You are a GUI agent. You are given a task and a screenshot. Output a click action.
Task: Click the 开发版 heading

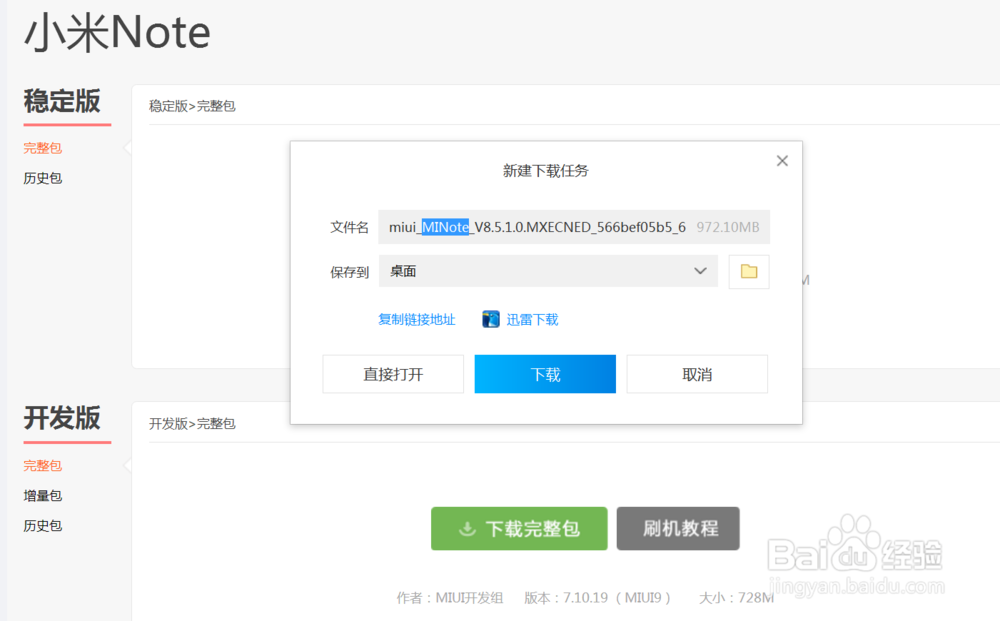coord(62,418)
